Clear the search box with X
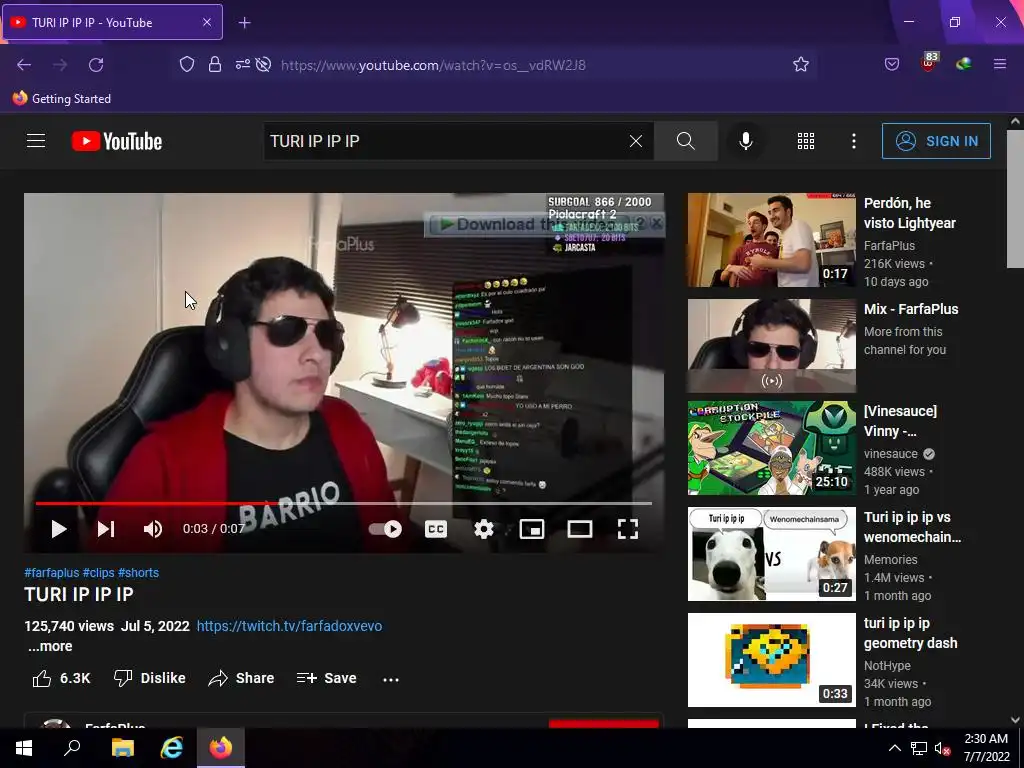Screen dimensions: 1024x768 pos(635,141)
